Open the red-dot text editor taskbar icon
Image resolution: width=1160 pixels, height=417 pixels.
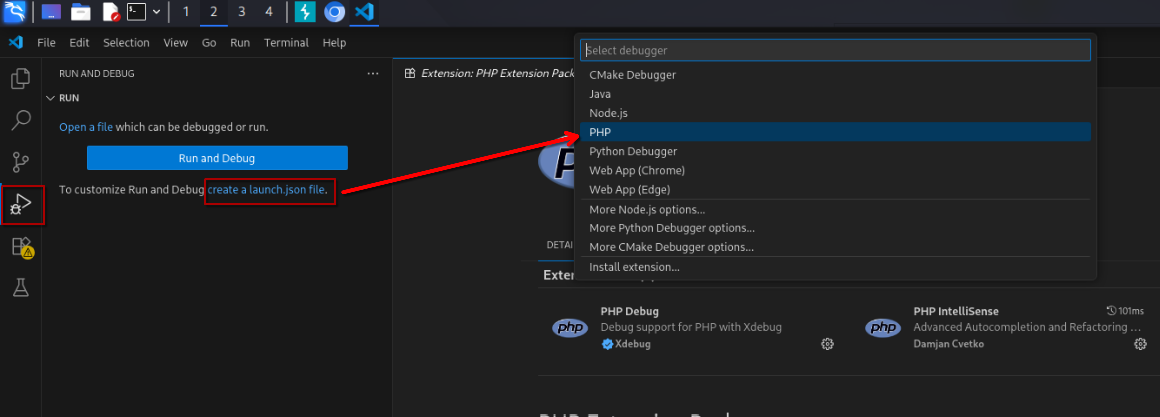point(110,12)
